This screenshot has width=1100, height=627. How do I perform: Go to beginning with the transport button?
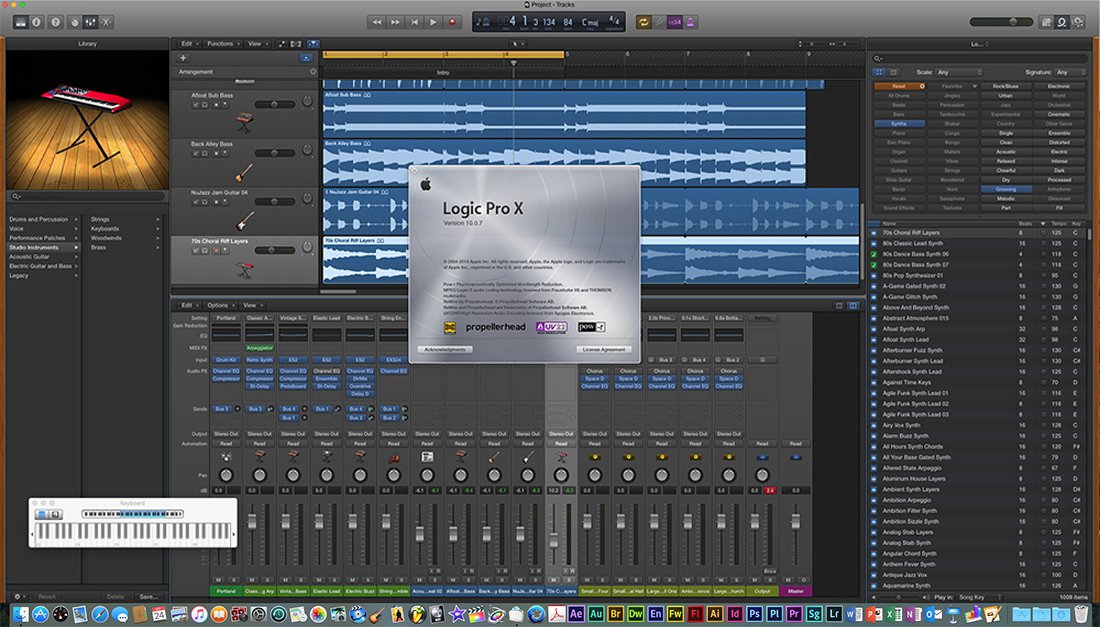coord(415,22)
